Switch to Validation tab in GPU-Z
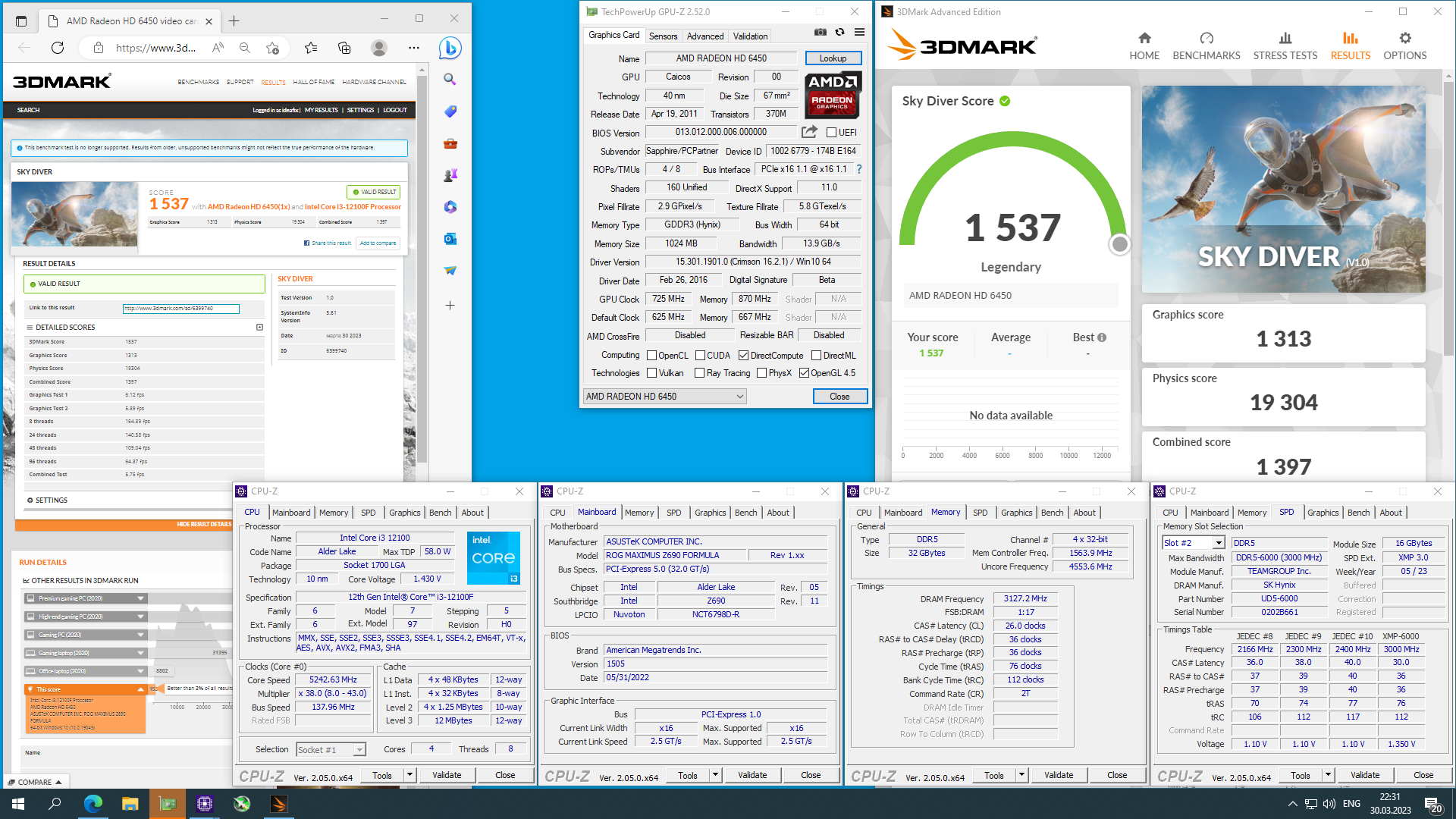Screen dimensions: 1456x819 (750, 36)
